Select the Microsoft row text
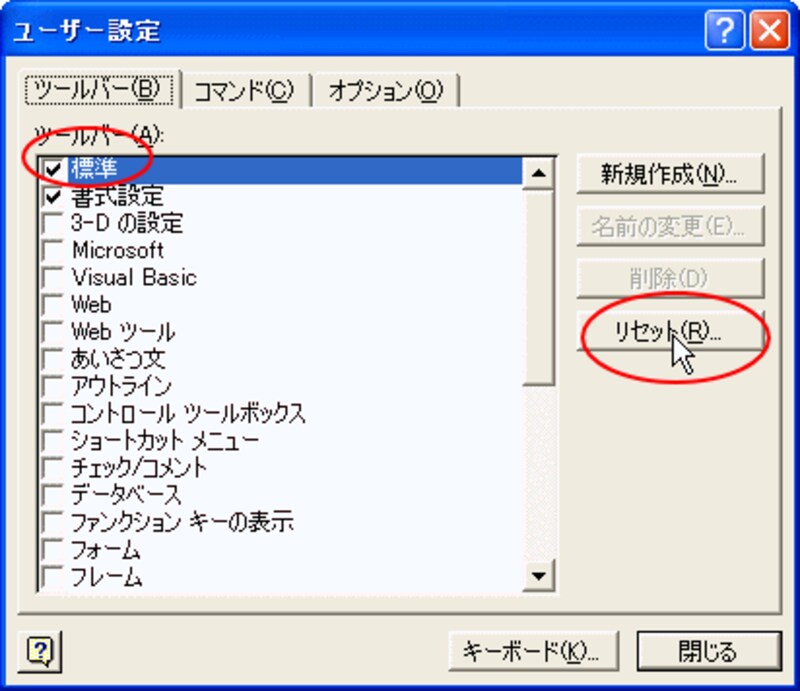800x691 pixels. point(118,251)
